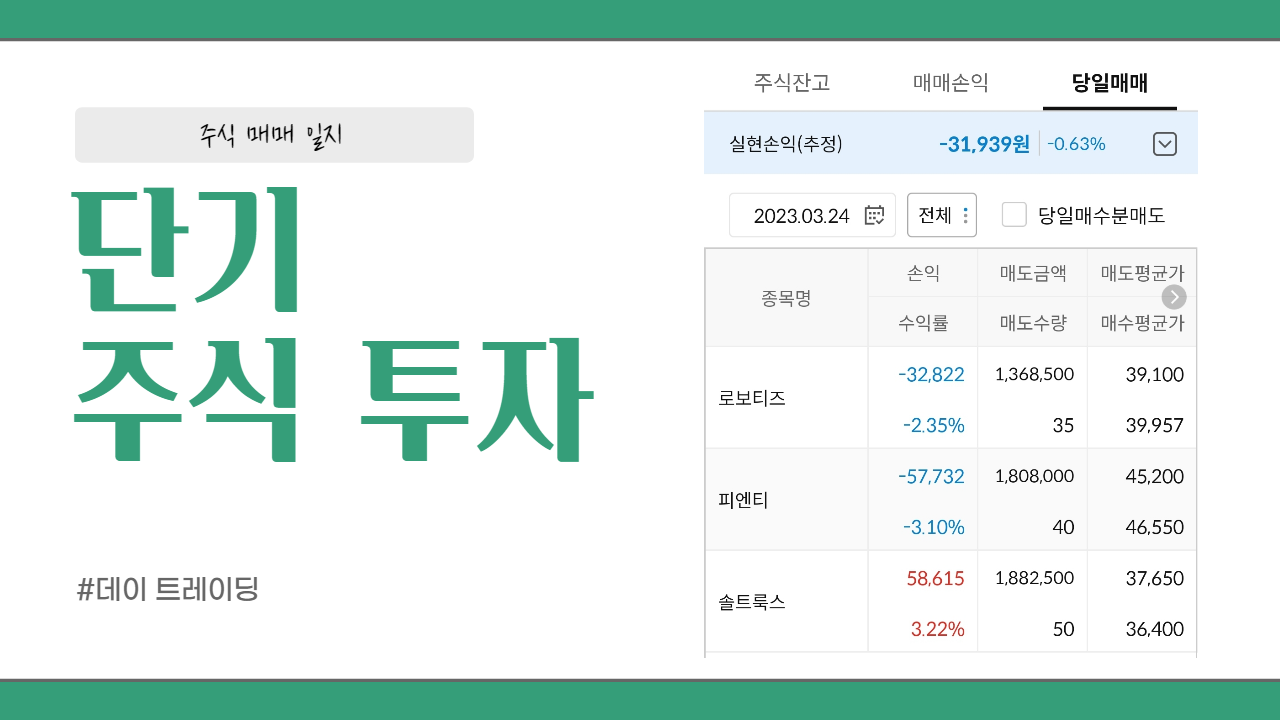
Task: Click the #데이 트레이딩 hashtag
Action: click(167, 589)
